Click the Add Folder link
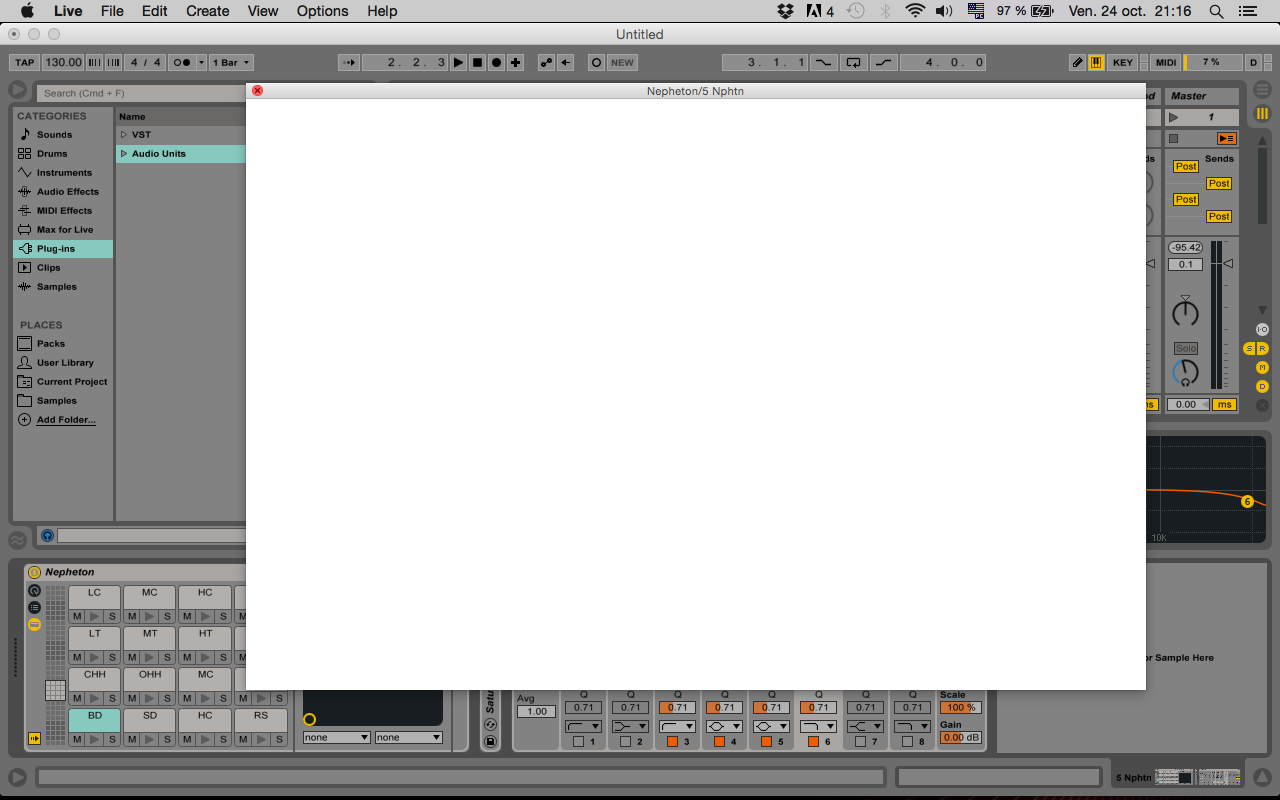 [x=66, y=420]
